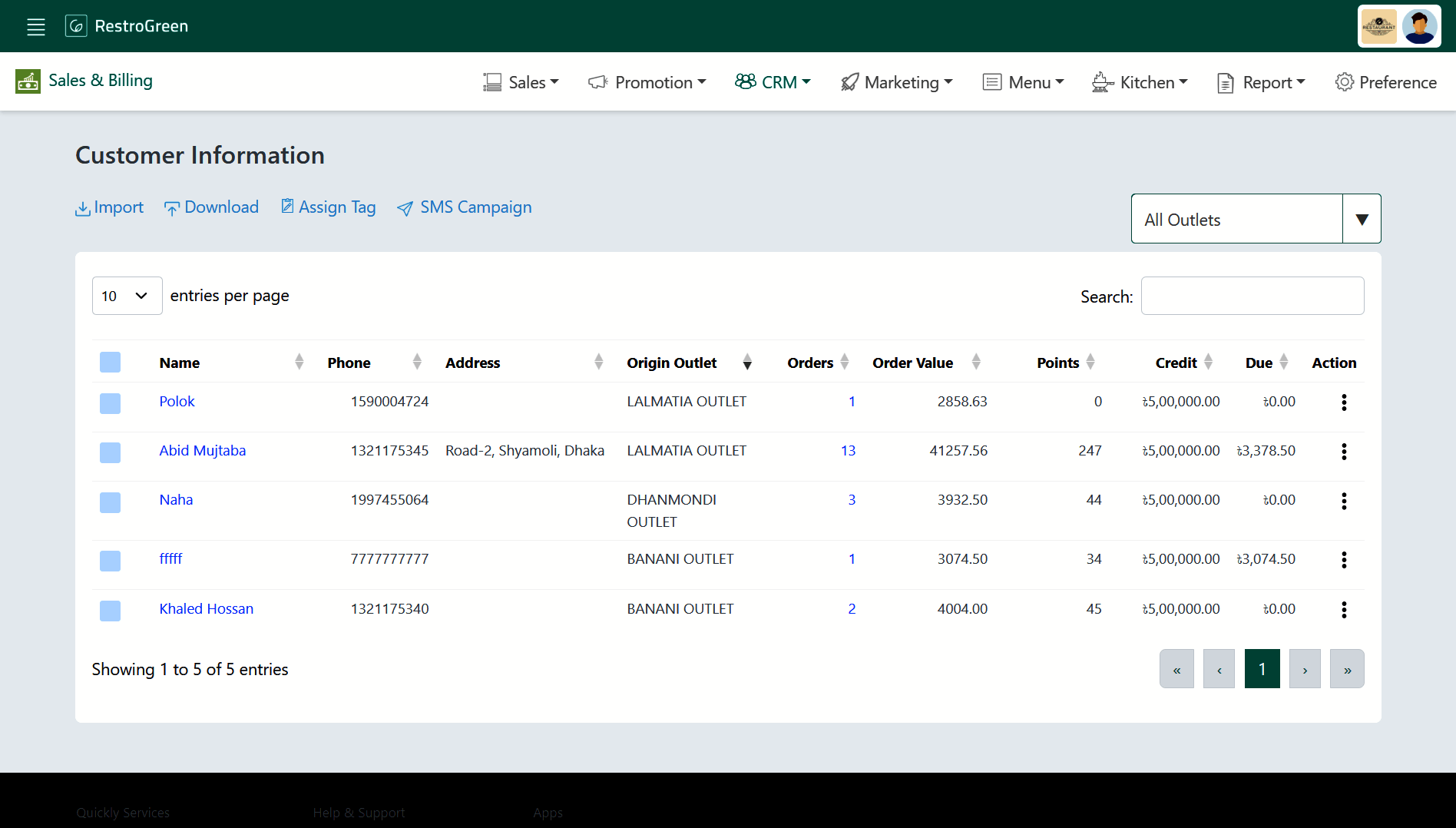Click the SMS Campaign link
Image resolution: width=1456 pixels, height=828 pixels.
point(464,207)
